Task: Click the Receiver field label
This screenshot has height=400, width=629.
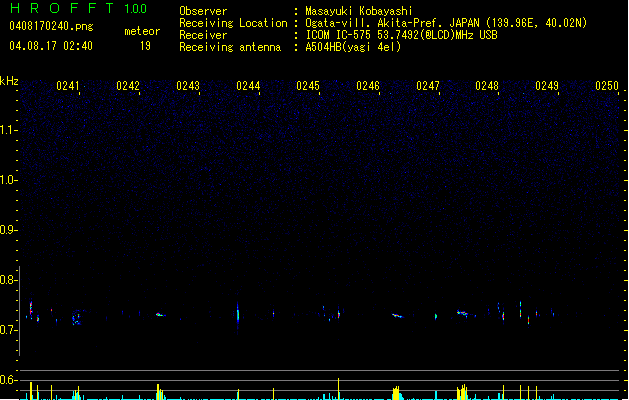Action: click(203, 35)
